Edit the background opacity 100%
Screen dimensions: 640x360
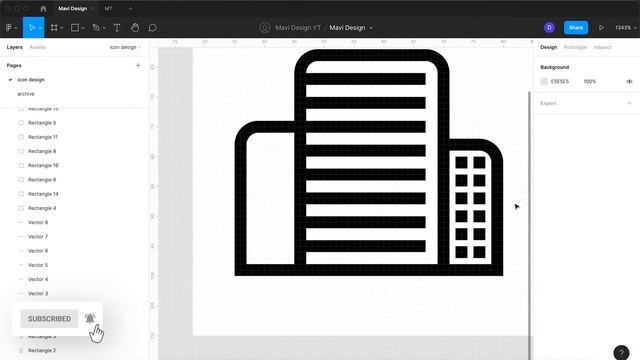pyautogui.click(x=589, y=82)
